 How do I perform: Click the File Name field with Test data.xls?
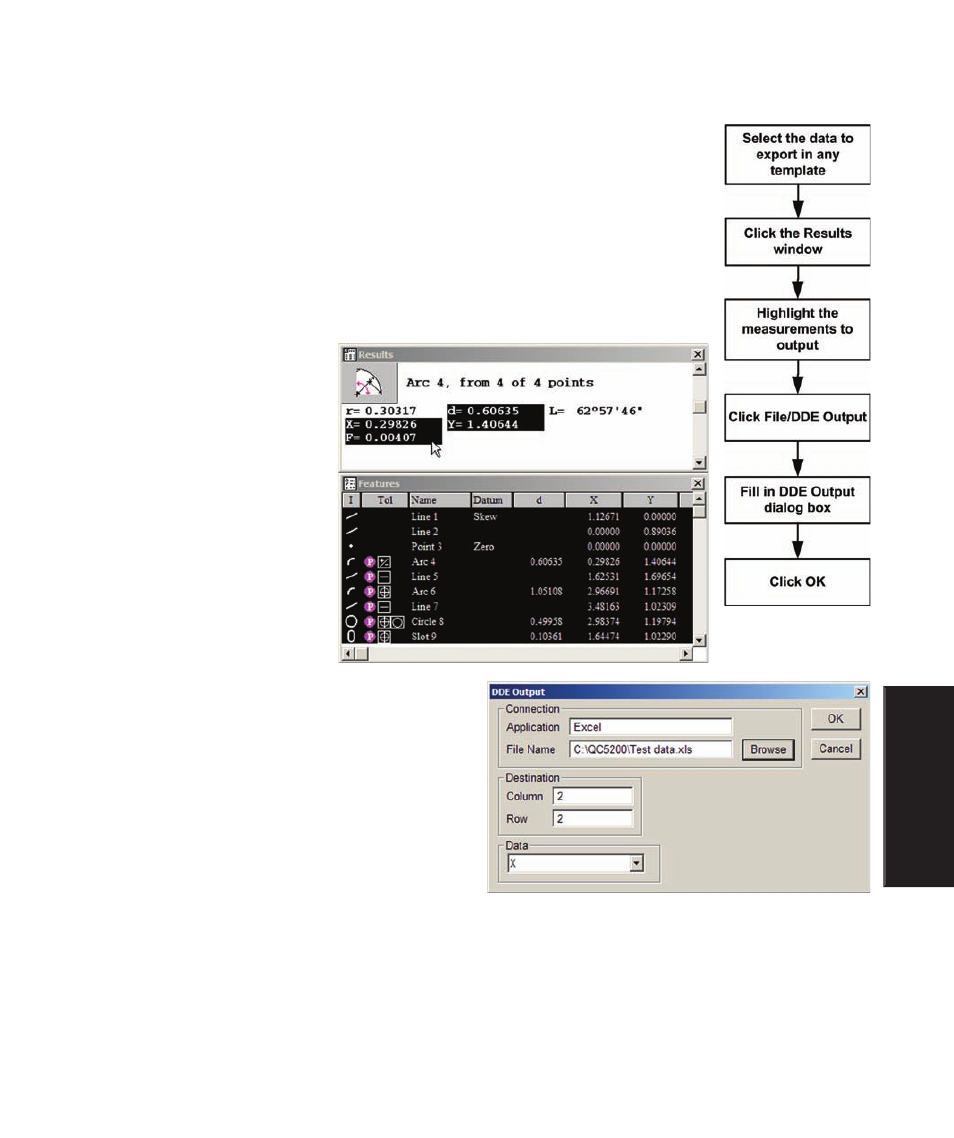click(651, 749)
